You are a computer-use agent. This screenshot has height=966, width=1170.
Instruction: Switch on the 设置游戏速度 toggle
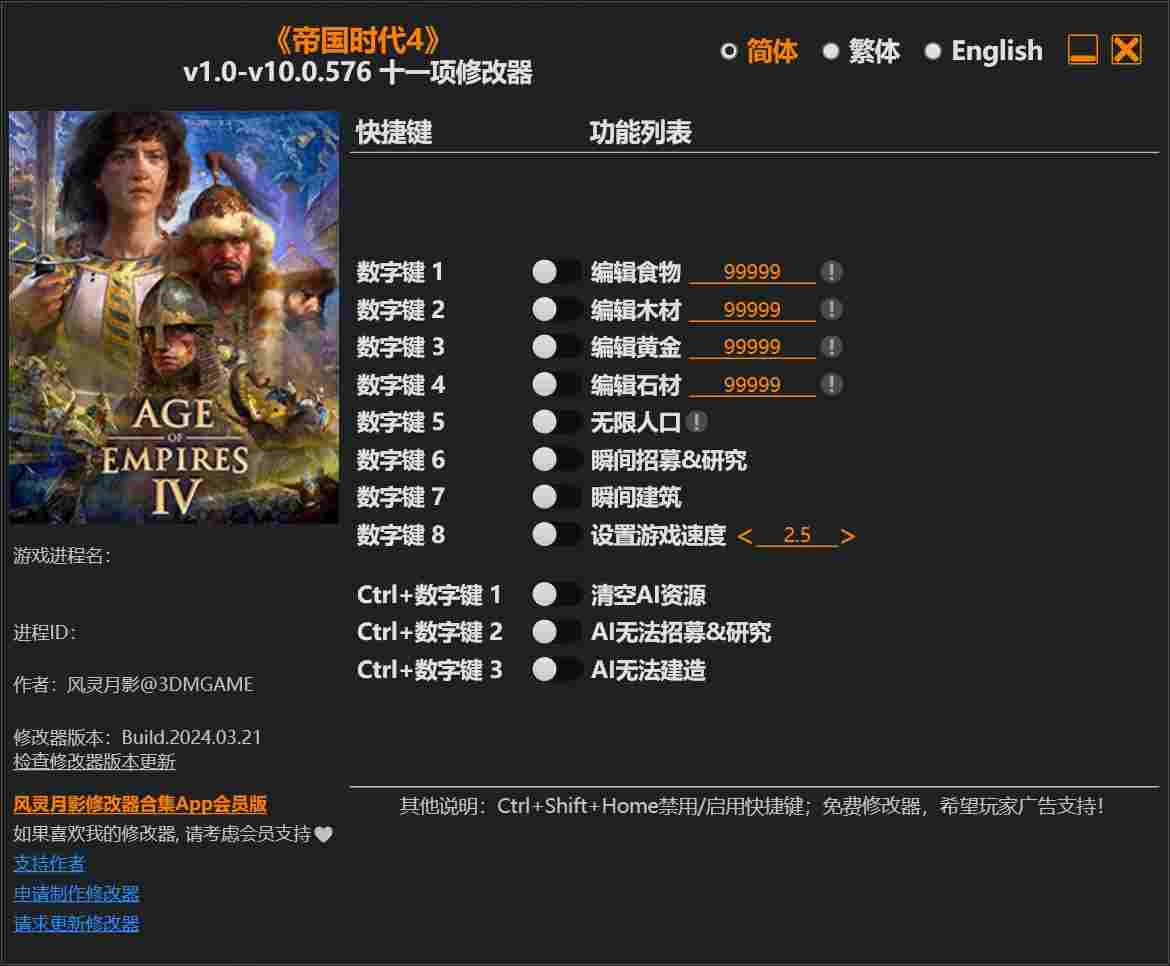(x=556, y=535)
